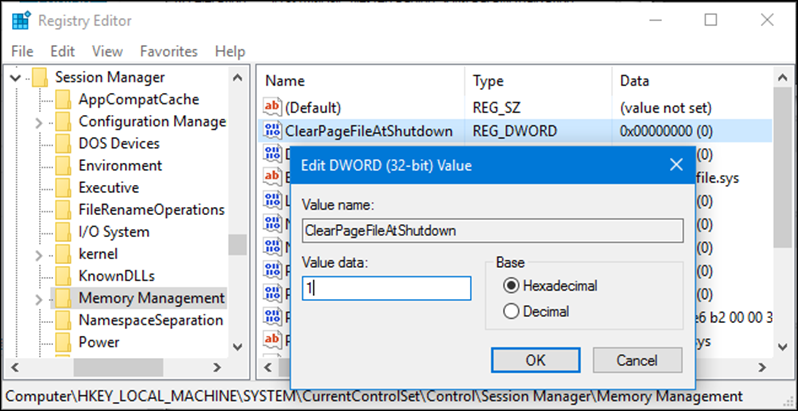Select the Environment folder icon
Screen dimensions: 798x411
point(63,165)
